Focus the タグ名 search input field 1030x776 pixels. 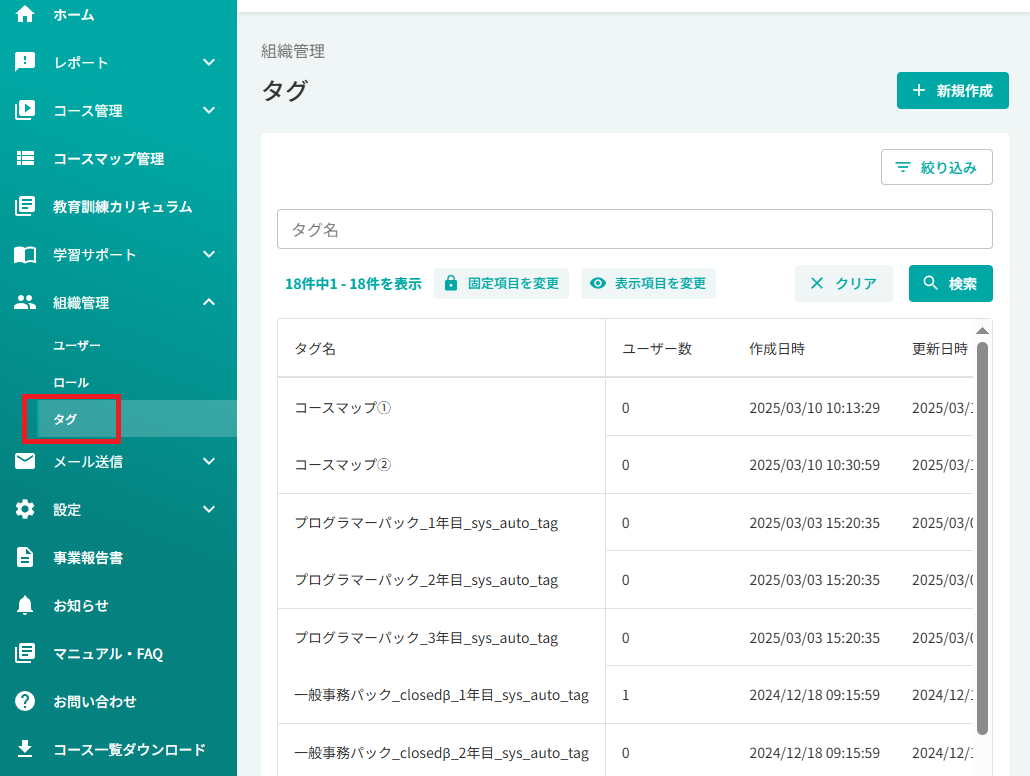tap(635, 229)
